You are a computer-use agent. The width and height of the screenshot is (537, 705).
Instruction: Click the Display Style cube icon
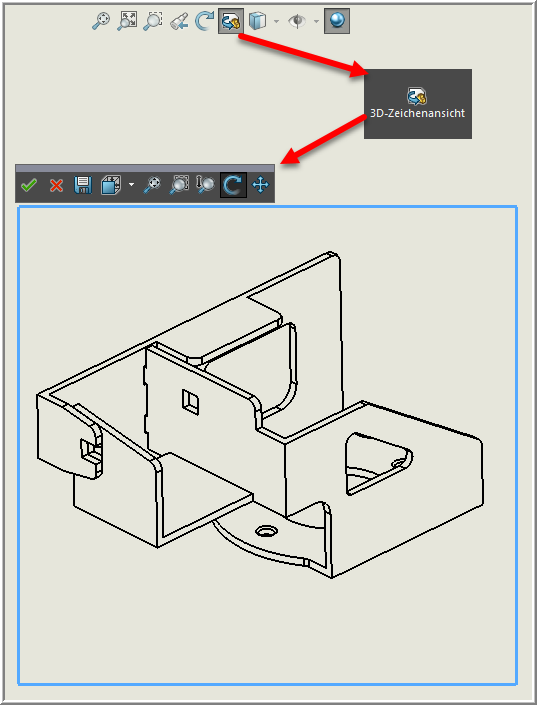click(258, 21)
